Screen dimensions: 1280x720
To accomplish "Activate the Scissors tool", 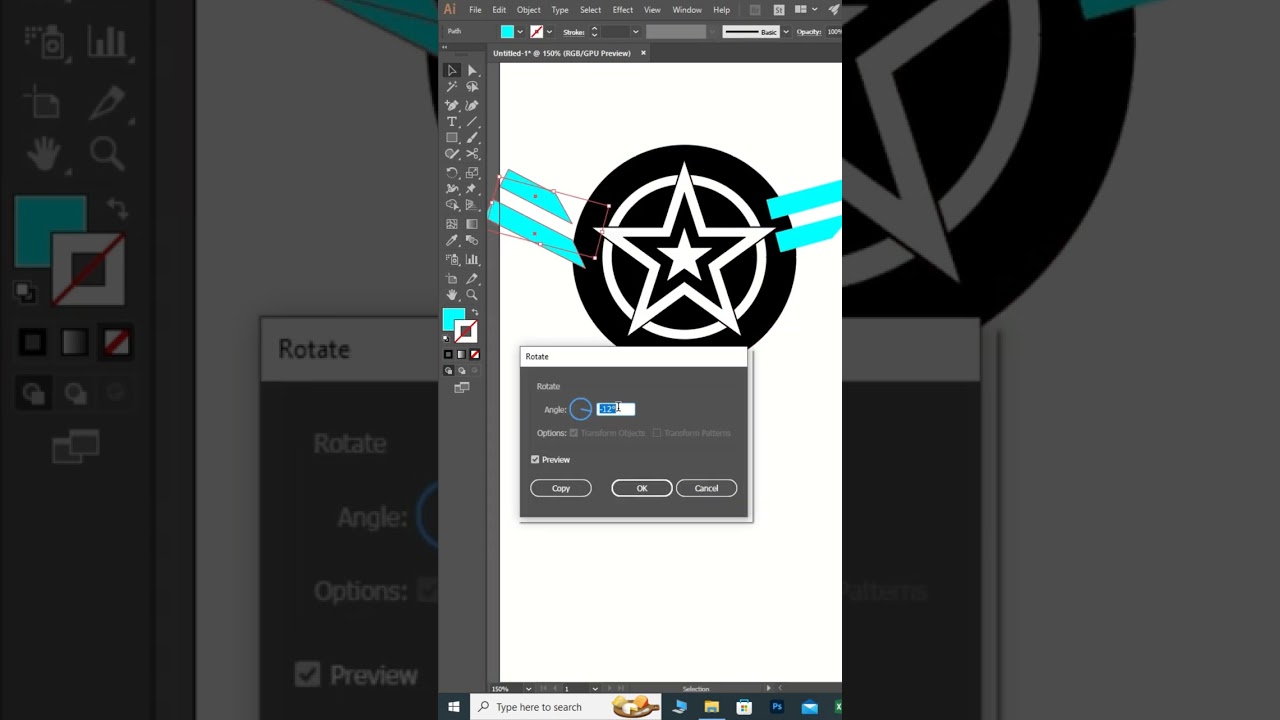I will pyautogui.click(x=472, y=154).
